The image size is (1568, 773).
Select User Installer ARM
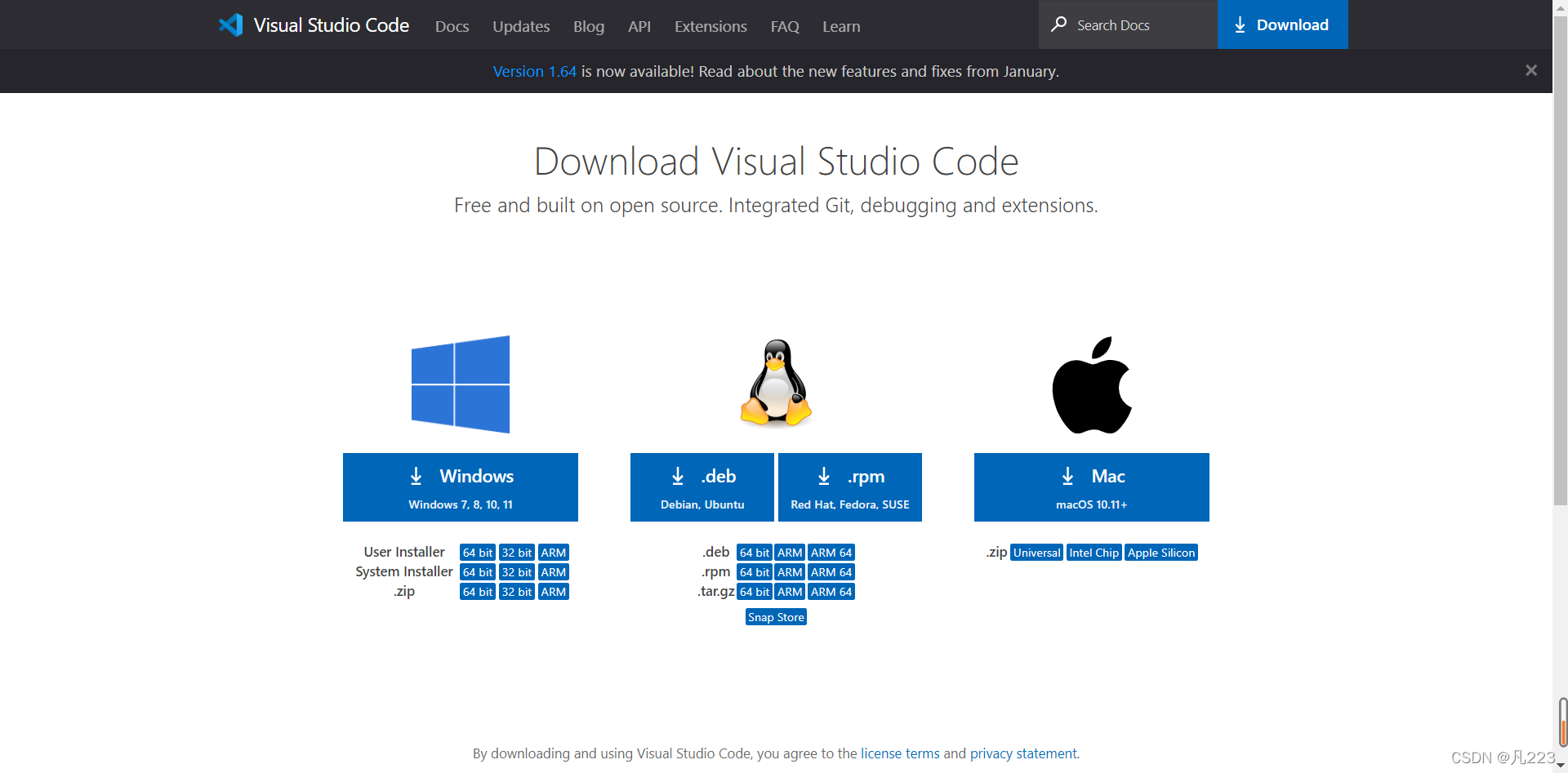tap(554, 553)
